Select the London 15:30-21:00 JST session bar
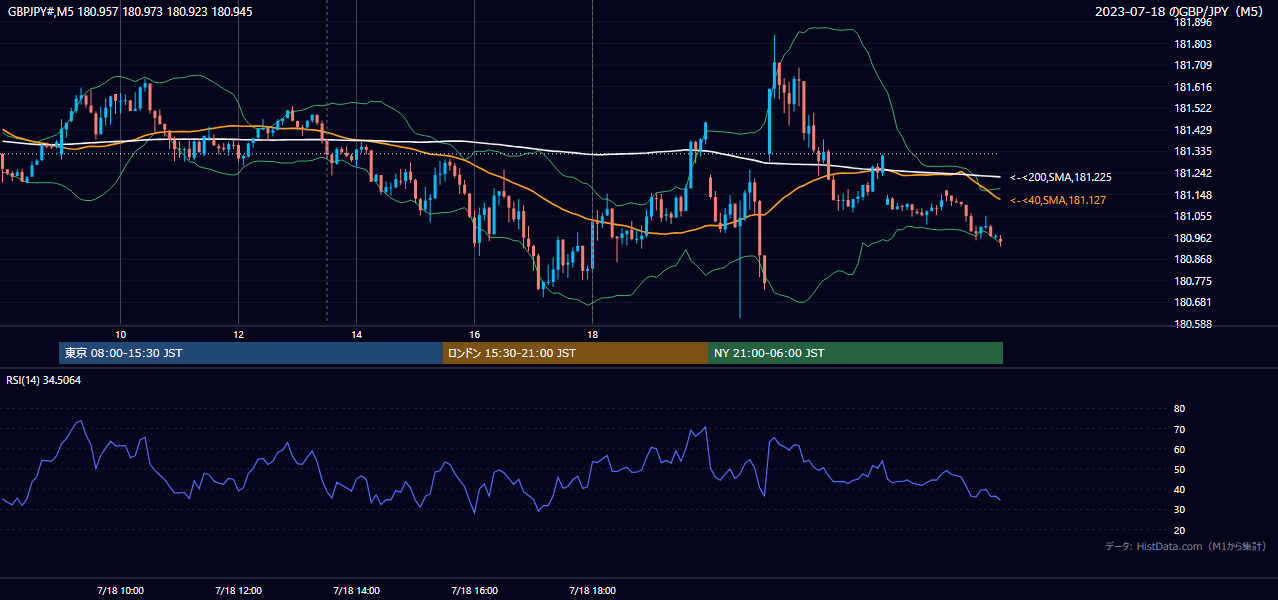The image size is (1278, 600). pyautogui.click(x=575, y=353)
